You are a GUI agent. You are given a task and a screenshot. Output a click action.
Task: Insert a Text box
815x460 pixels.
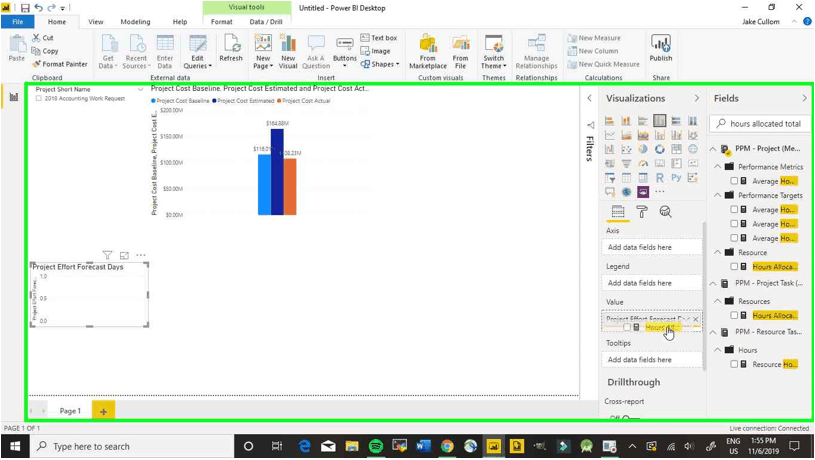click(x=379, y=38)
